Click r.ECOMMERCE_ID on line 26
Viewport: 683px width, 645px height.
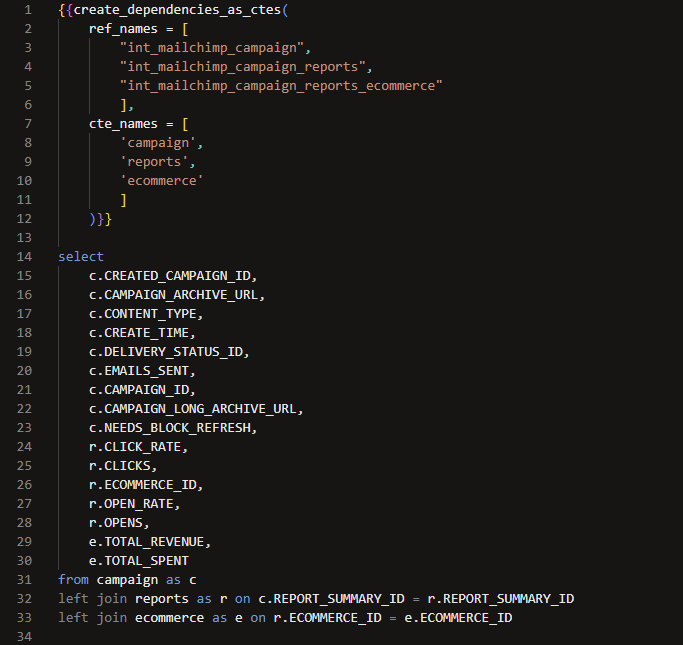pyautogui.click(x=143, y=485)
